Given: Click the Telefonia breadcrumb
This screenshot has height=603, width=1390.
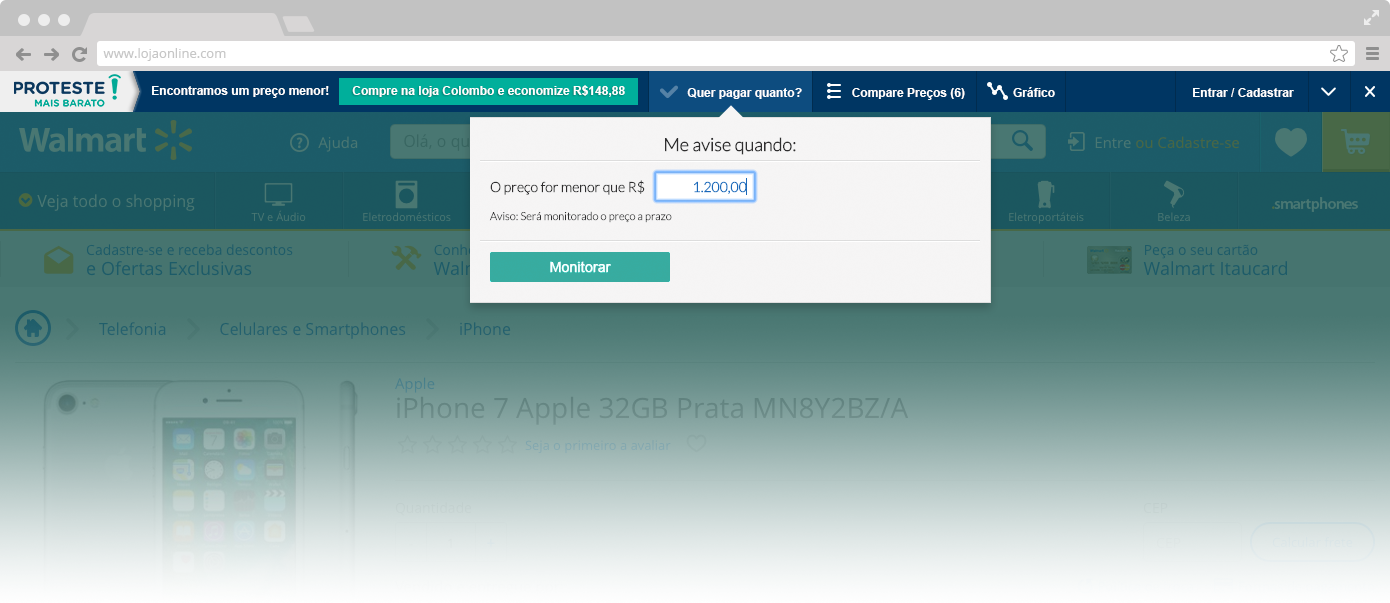Looking at the screenshot, I should 132,329.
